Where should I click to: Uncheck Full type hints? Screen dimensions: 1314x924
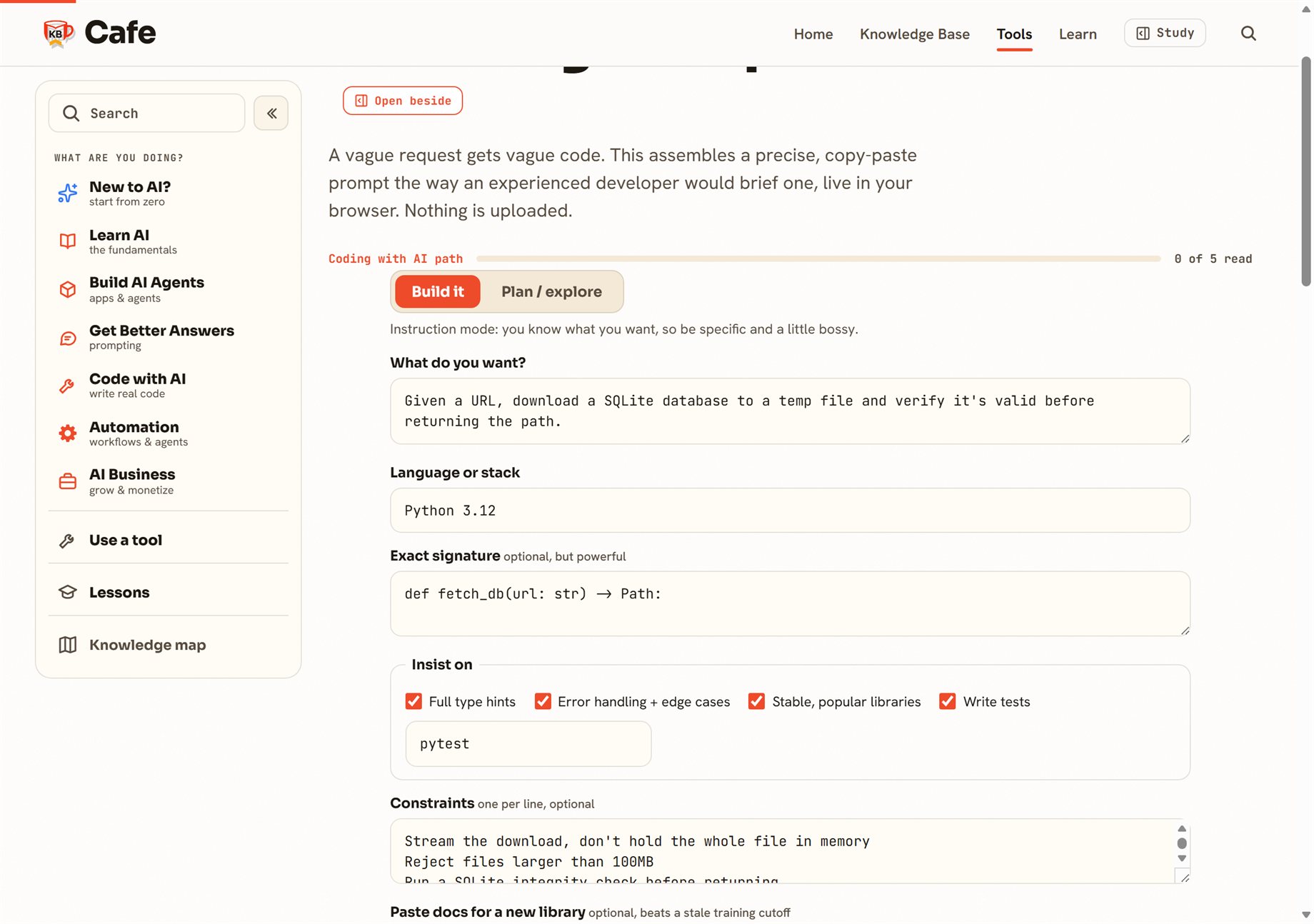coord(413,701)
